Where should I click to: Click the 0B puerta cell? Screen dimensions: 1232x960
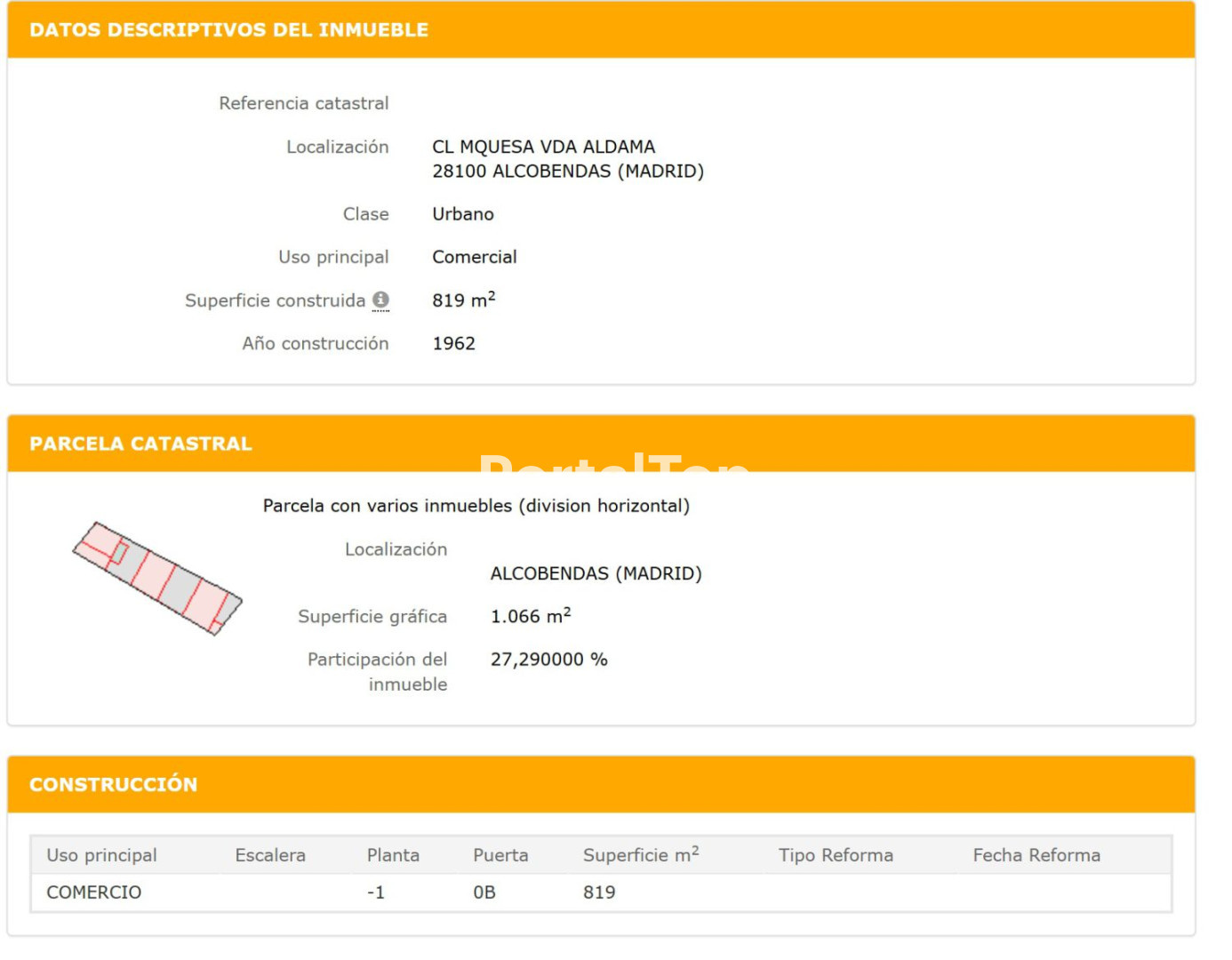484,892
